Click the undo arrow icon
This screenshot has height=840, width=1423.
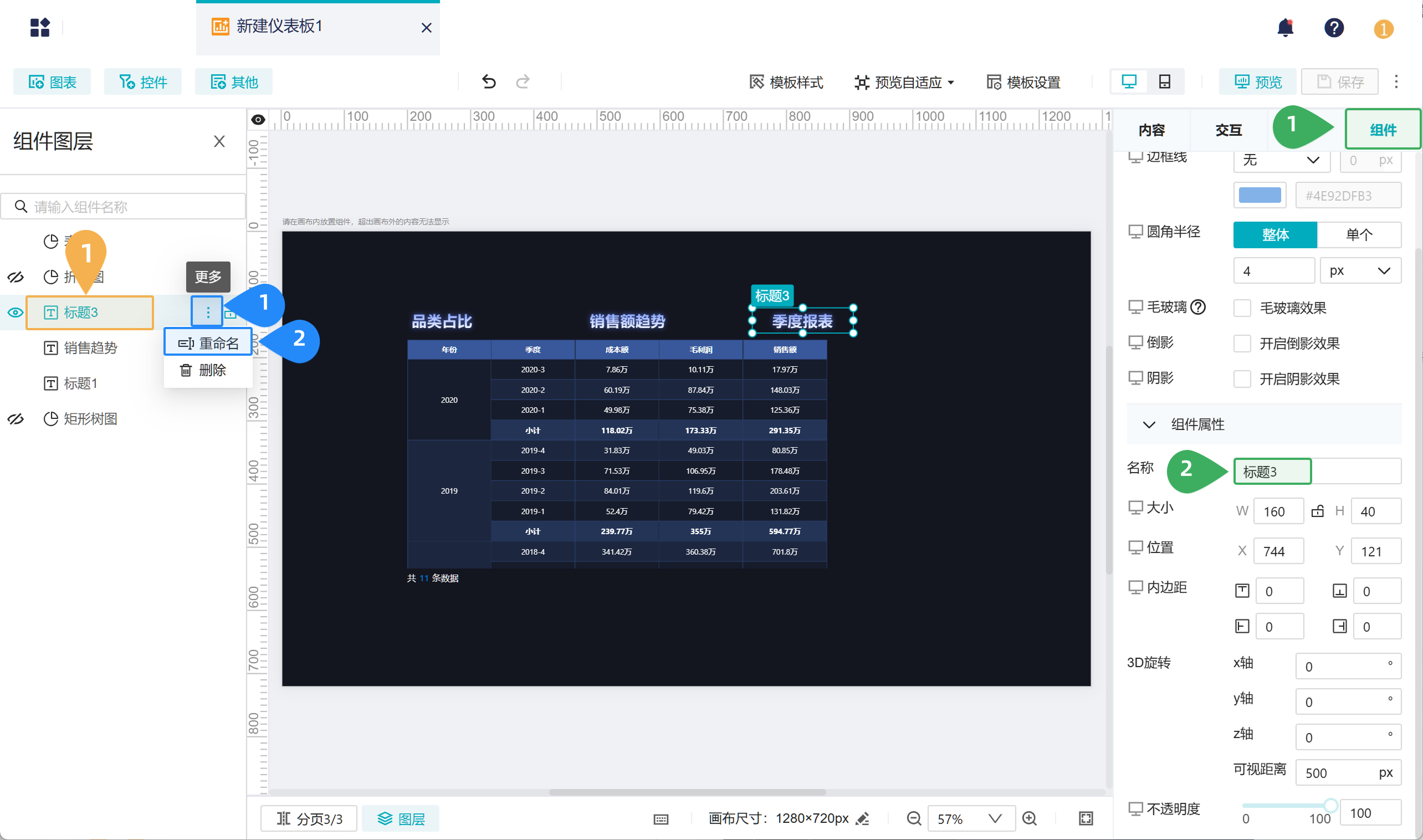[489, 82]
